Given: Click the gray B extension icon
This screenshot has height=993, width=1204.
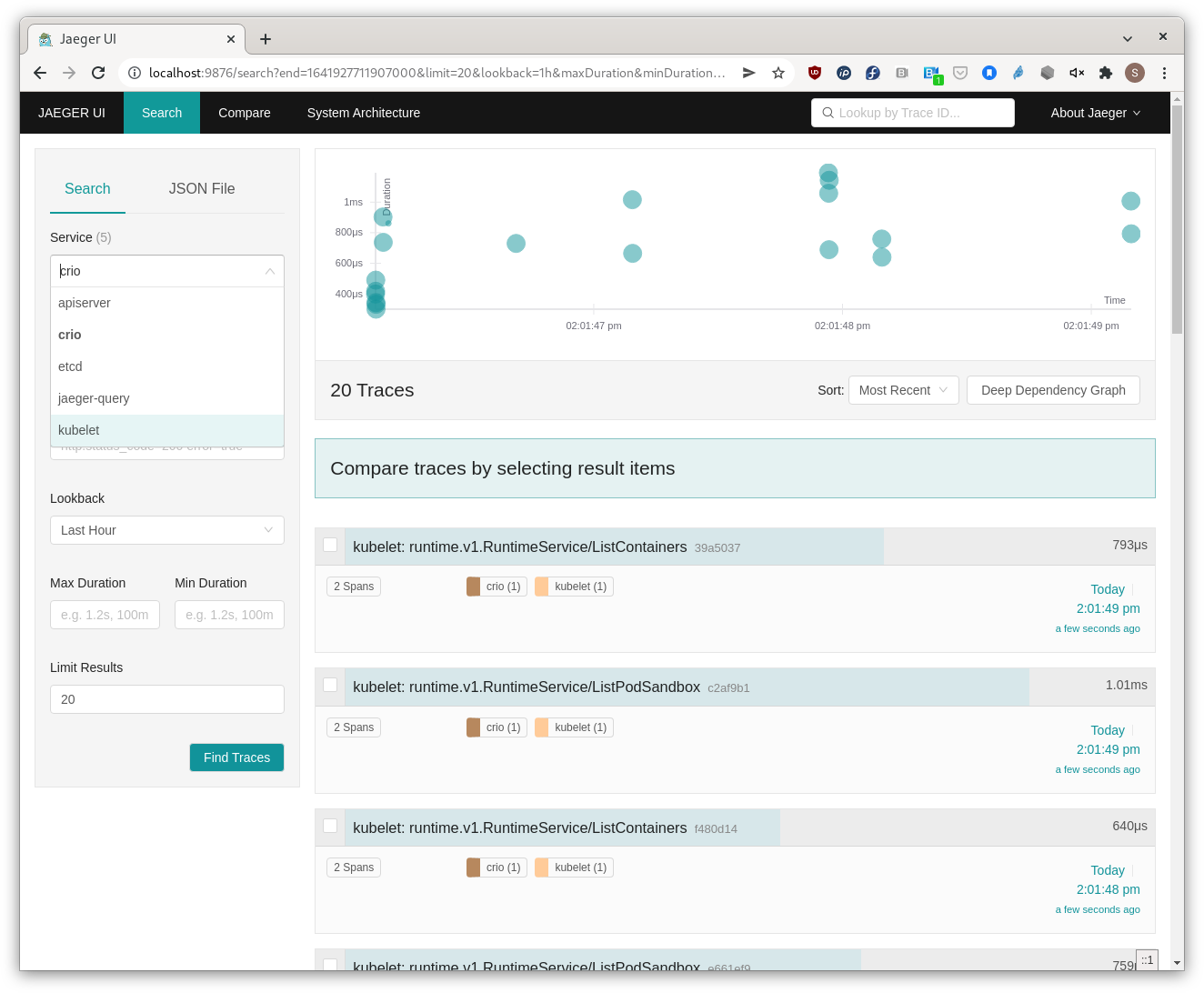Looking at the screenshot, I should tap(902, 73).
